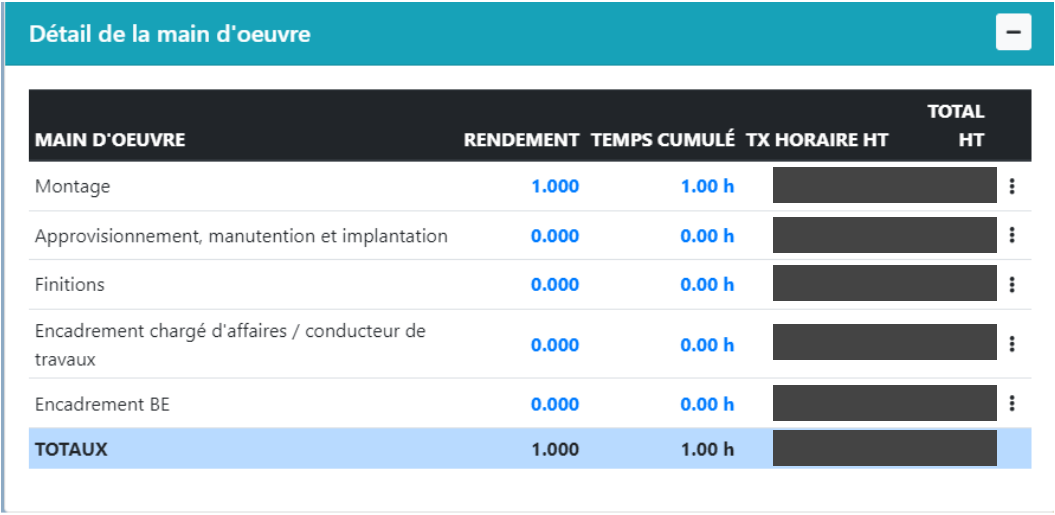Collapse the Détail de la main d'oeuvre panel
This screenshot has width=1055, height=515.
(x=1013, y=33)
